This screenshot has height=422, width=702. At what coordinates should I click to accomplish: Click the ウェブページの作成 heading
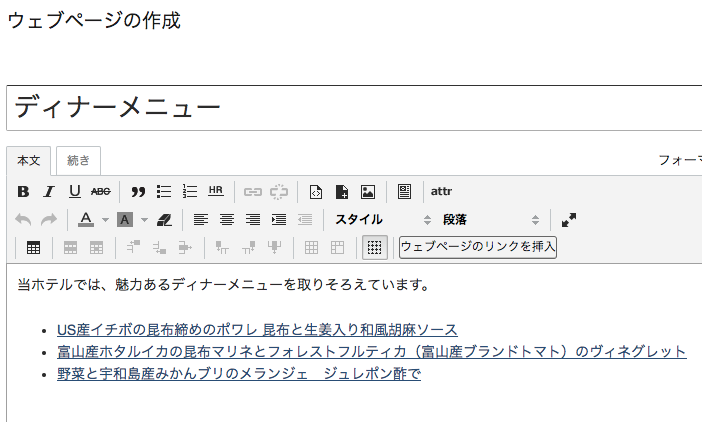coord(94,21)
